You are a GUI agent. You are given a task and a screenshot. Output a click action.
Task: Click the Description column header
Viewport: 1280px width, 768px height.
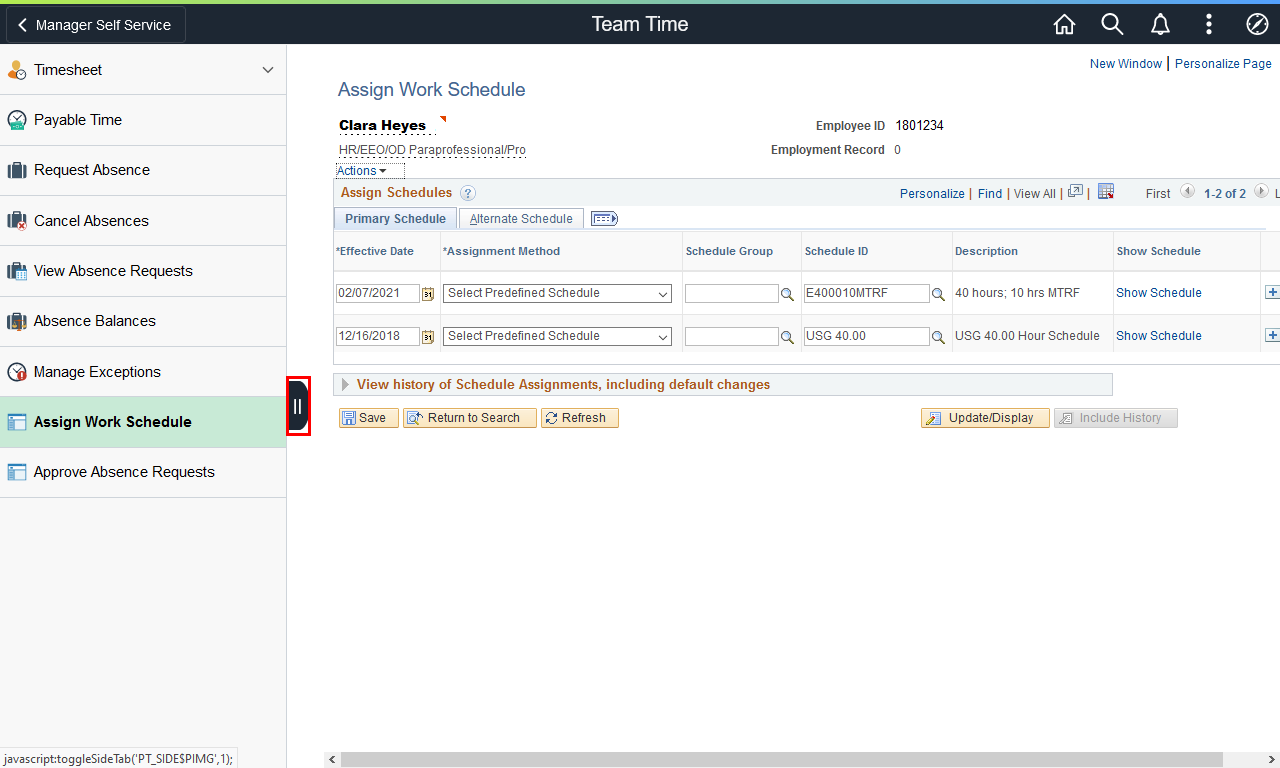tap(986, 251)
